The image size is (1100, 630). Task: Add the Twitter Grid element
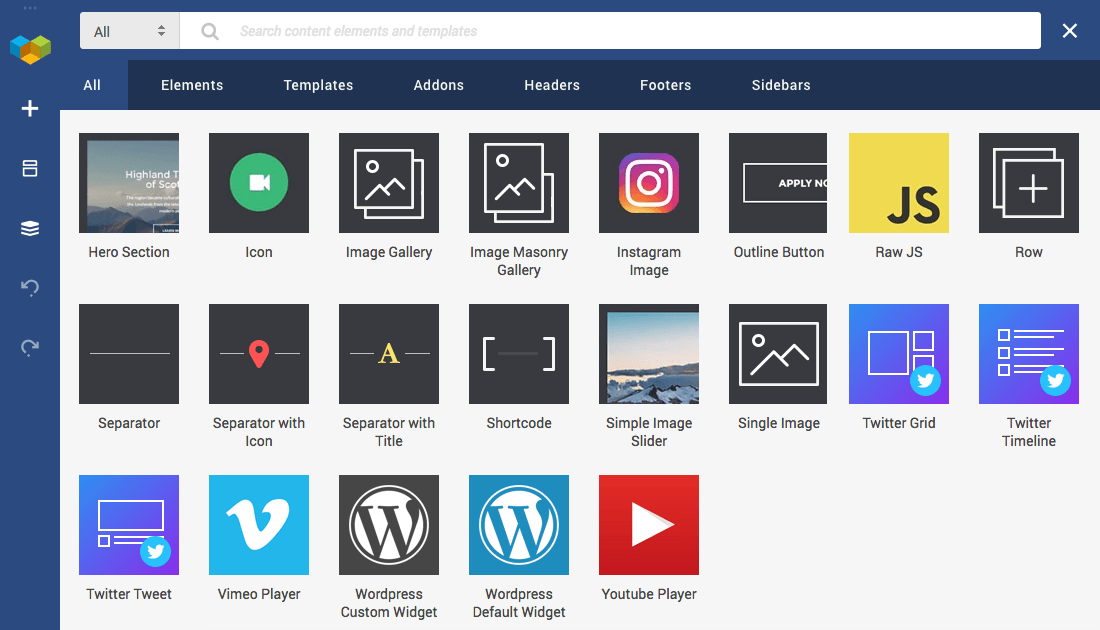coord(899,354)
